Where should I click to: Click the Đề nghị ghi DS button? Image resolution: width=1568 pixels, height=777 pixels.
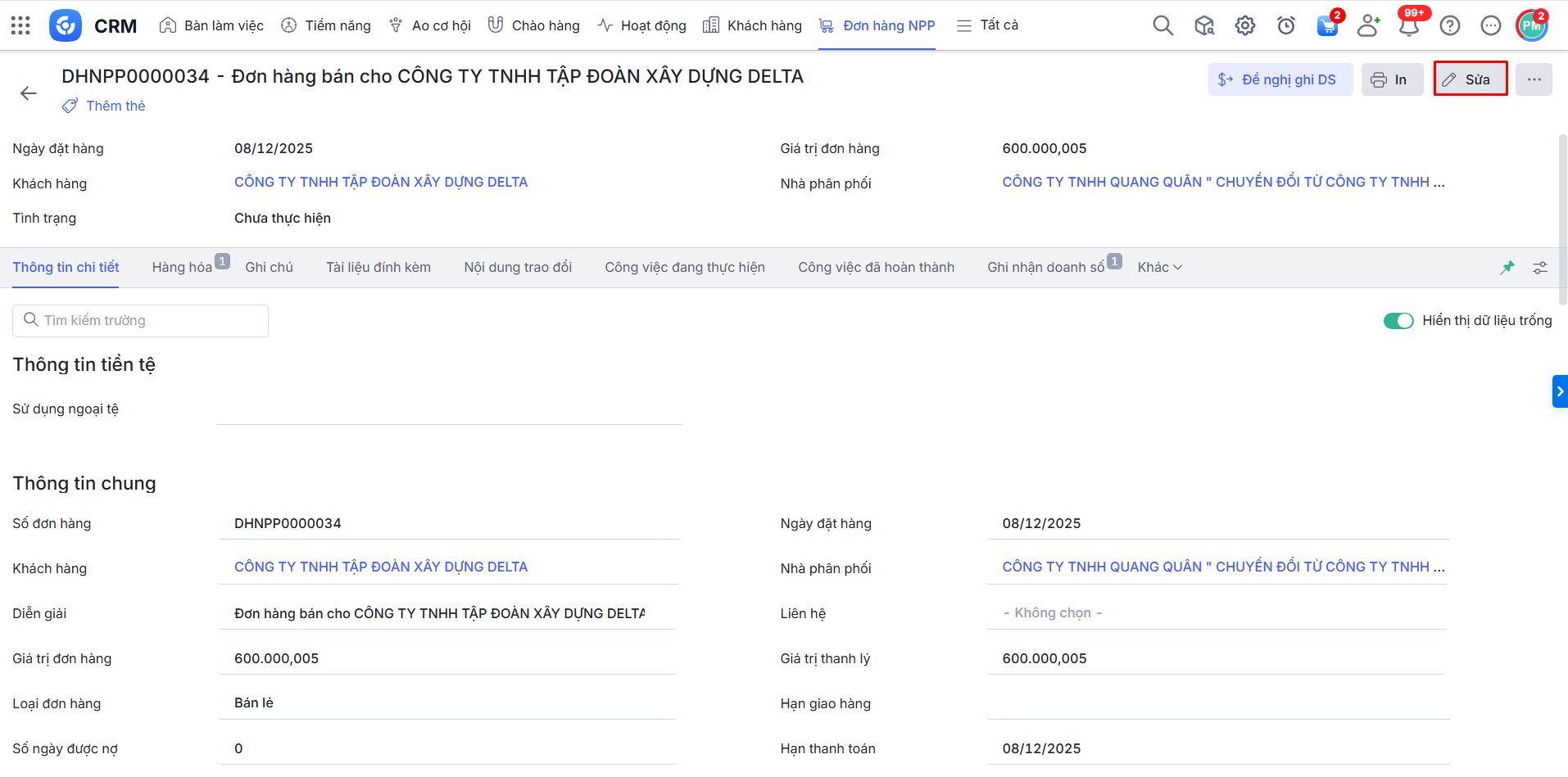pos(1280,79)
